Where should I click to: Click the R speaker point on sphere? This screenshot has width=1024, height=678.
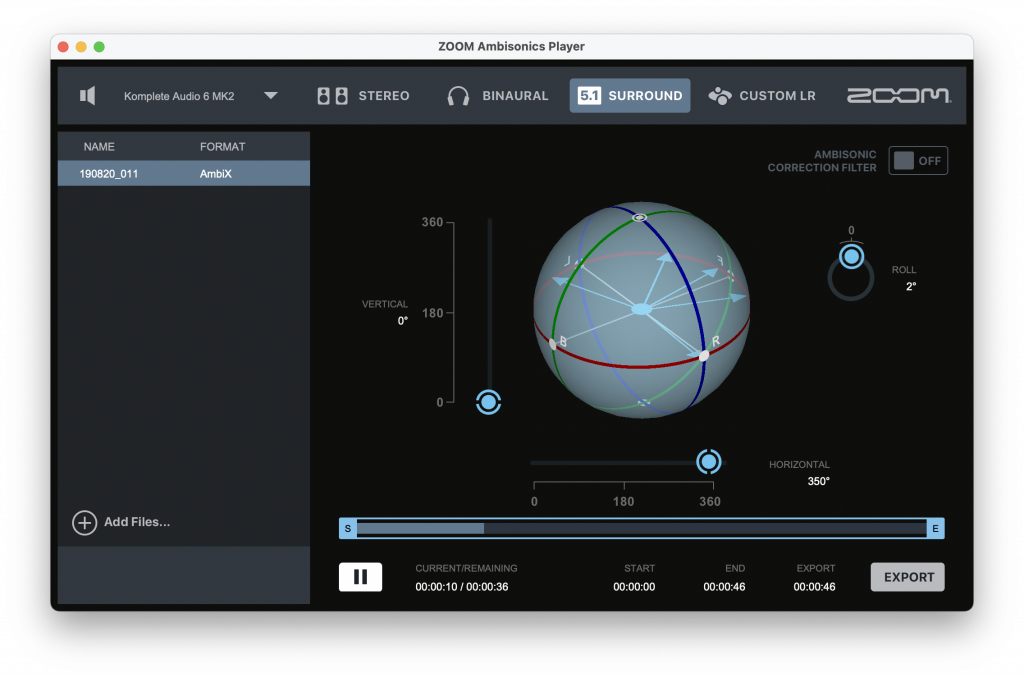pyautogui.click(x=704, y=355)
